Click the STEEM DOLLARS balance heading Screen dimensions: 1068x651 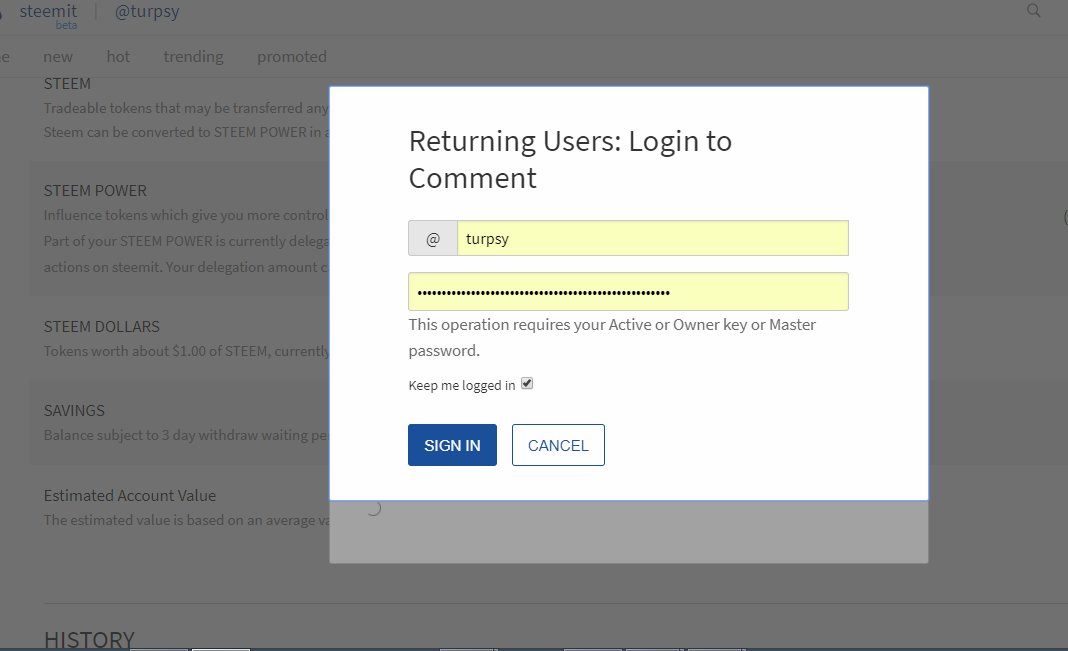[102, 327]
